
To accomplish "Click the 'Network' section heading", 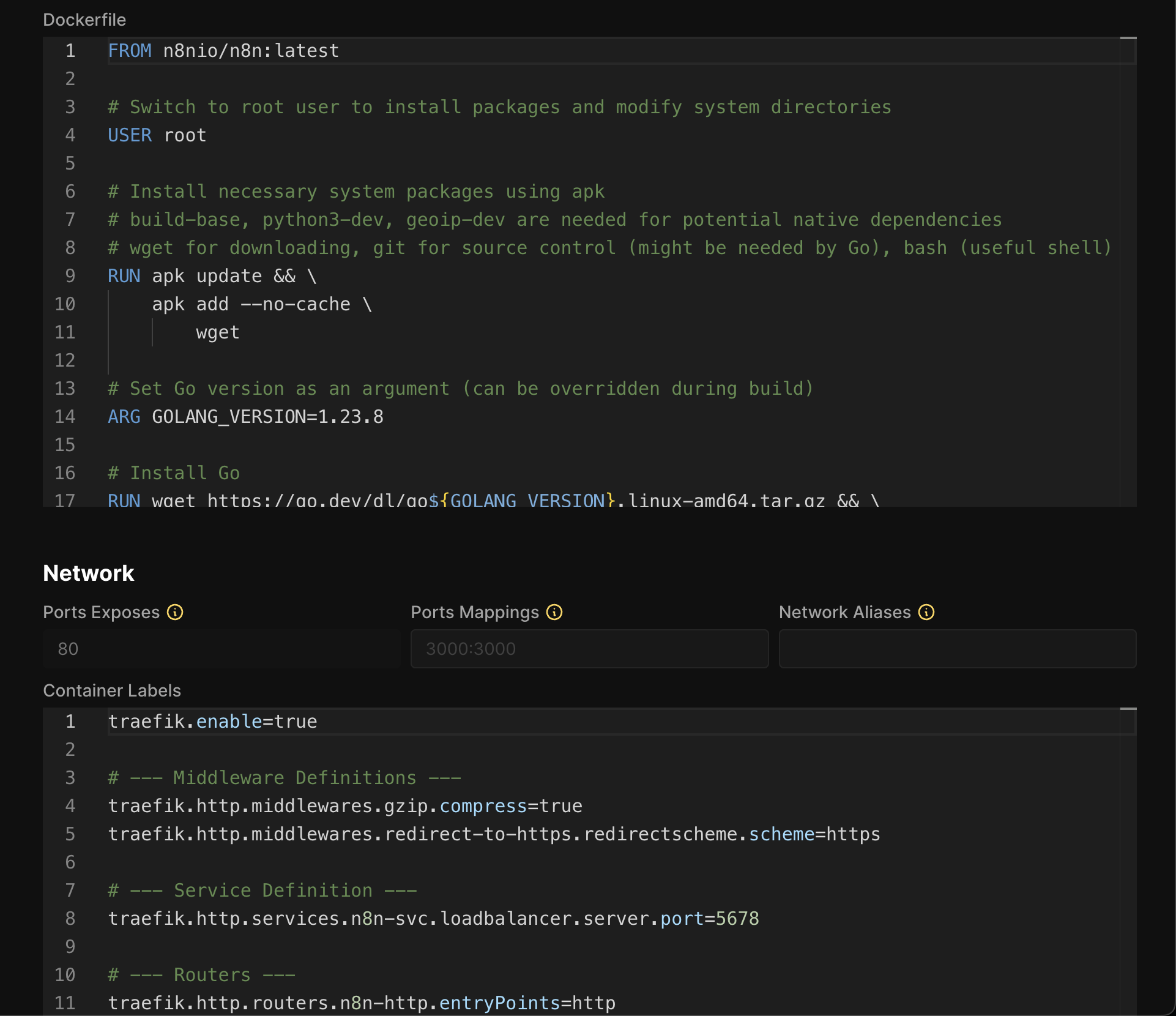I will (89, 573).
